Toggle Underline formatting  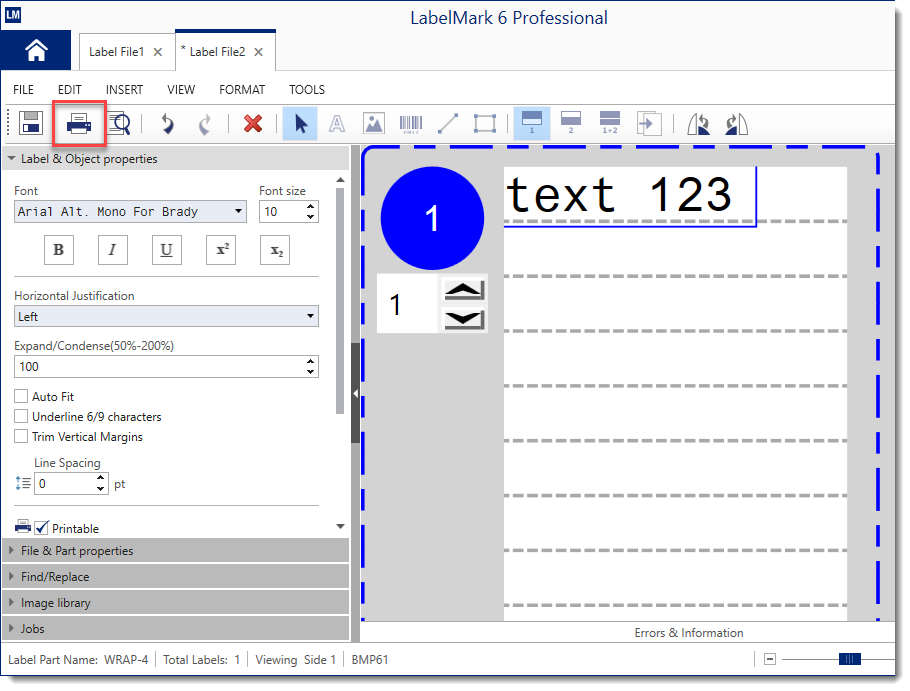click(167, 250)
